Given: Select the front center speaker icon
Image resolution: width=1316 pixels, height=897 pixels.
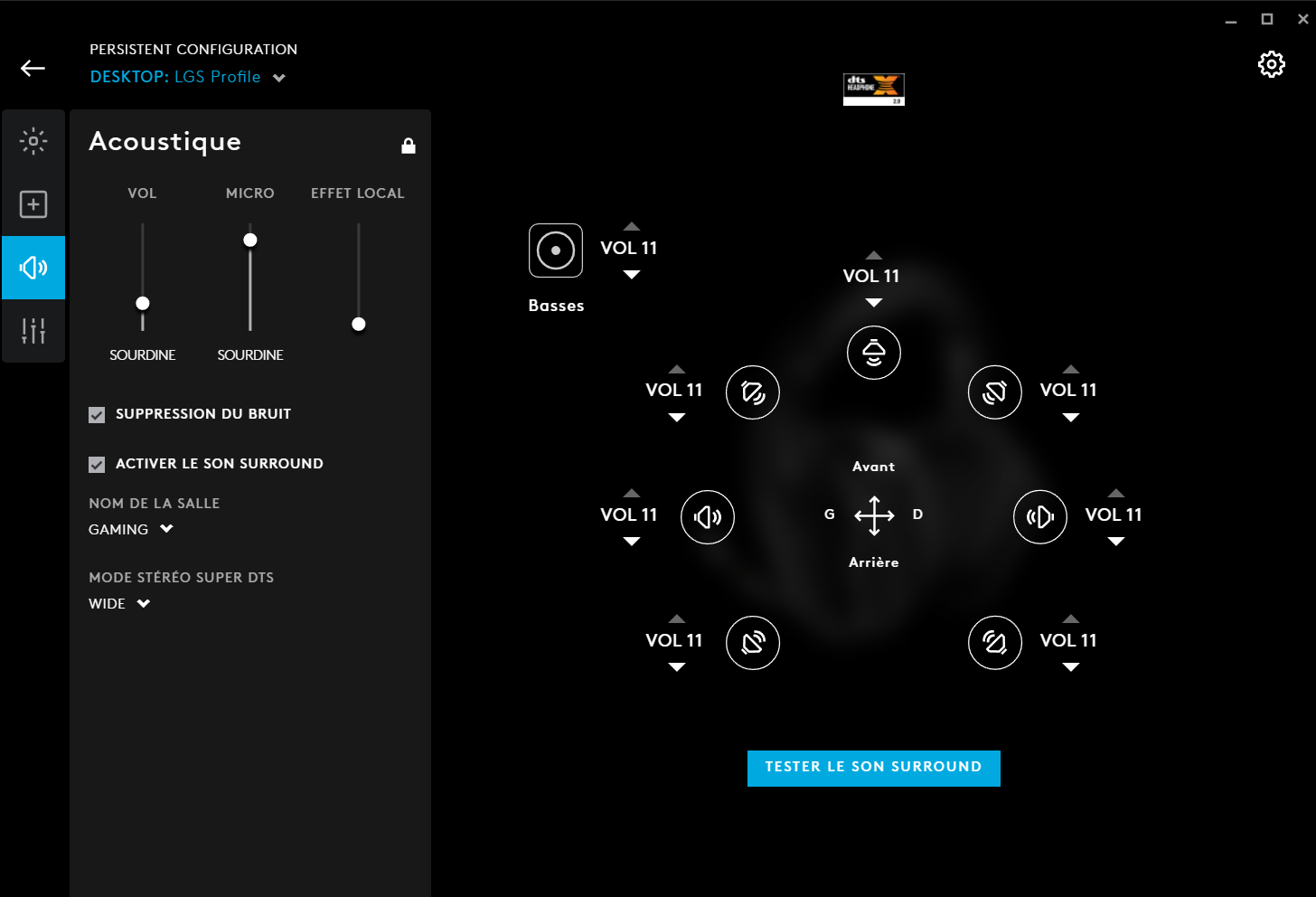Looking at the screenshot, I should pos(874,353).
